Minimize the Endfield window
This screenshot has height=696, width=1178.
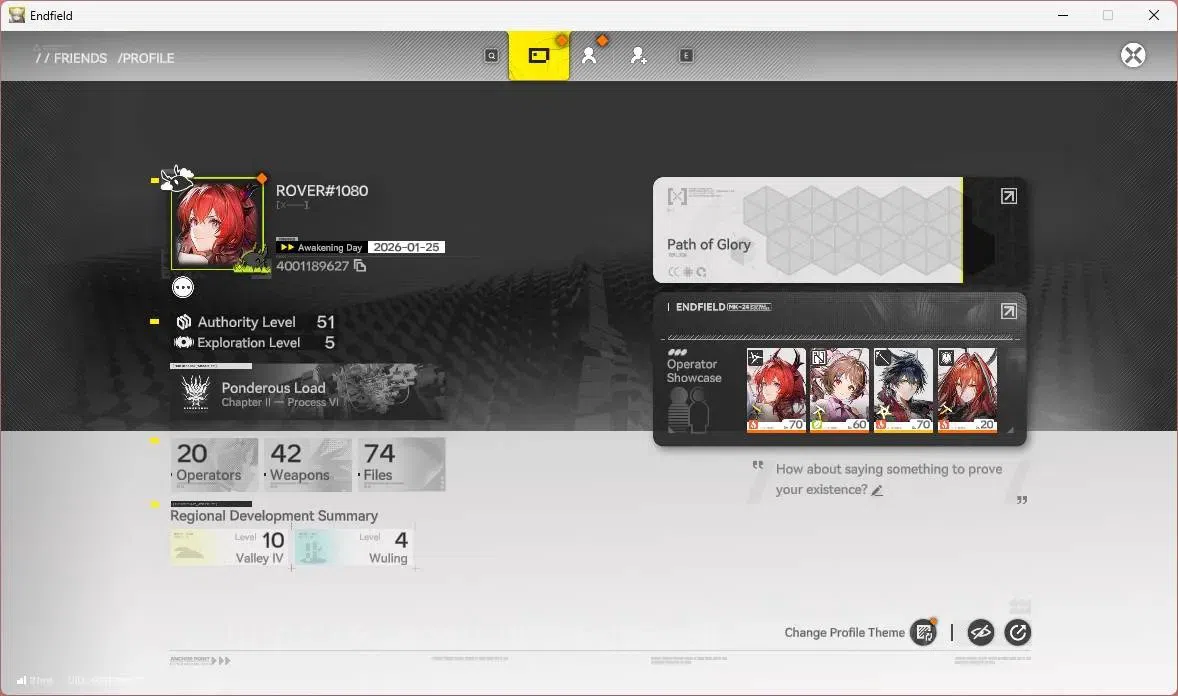[1063, 15]
